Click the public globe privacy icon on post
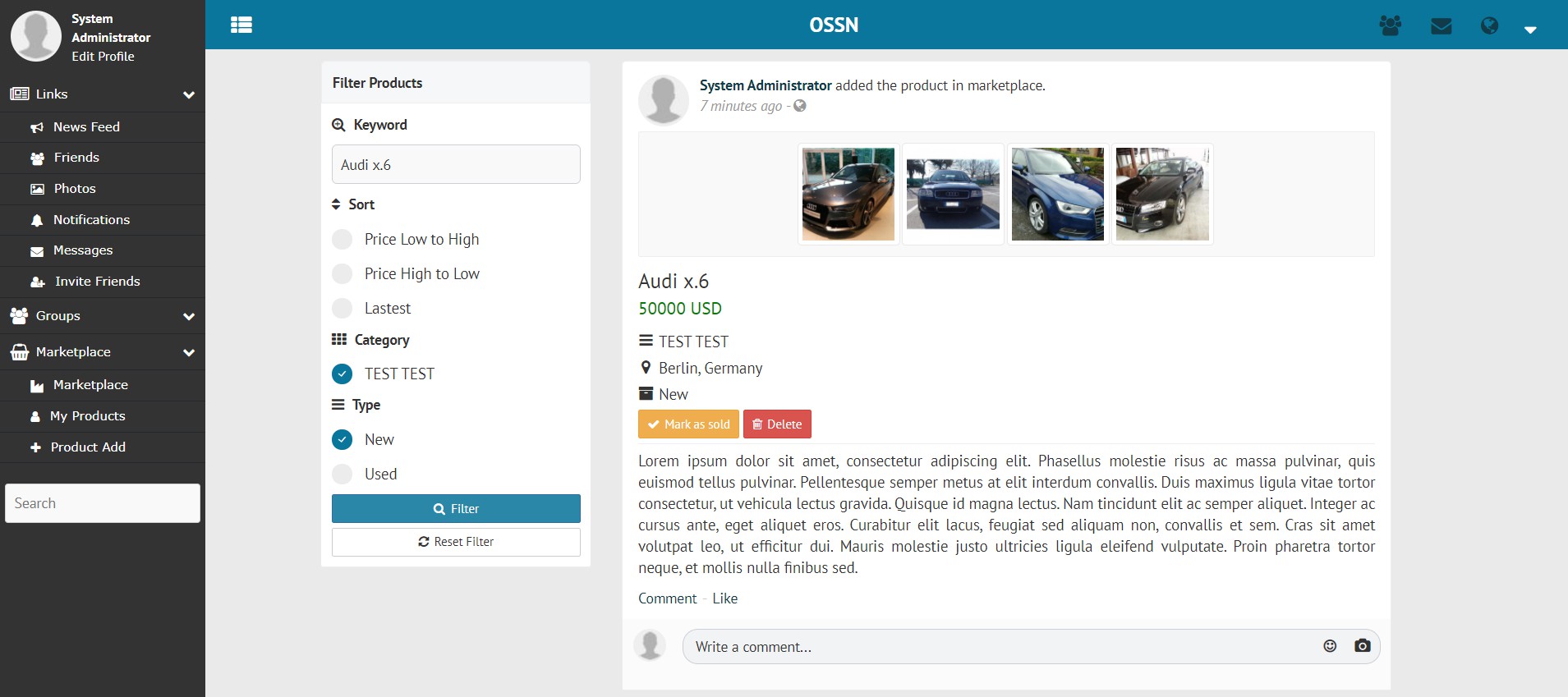The height and width of the screenshot is (697, 1568). 799,106
